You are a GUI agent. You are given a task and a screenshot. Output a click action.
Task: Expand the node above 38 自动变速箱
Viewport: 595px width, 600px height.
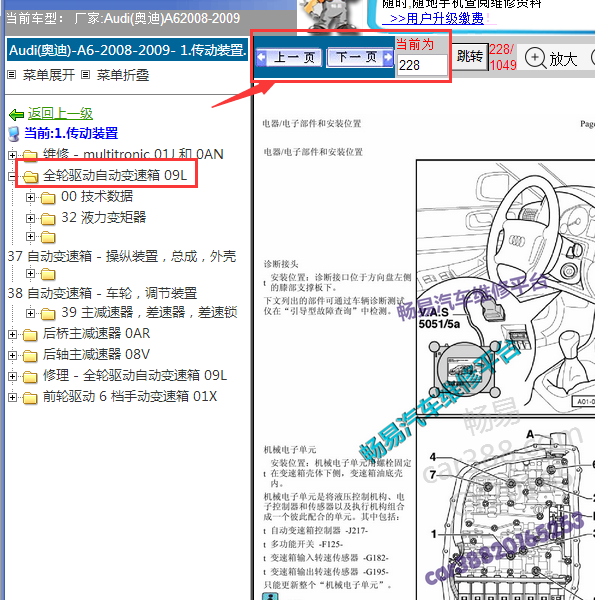30,273
